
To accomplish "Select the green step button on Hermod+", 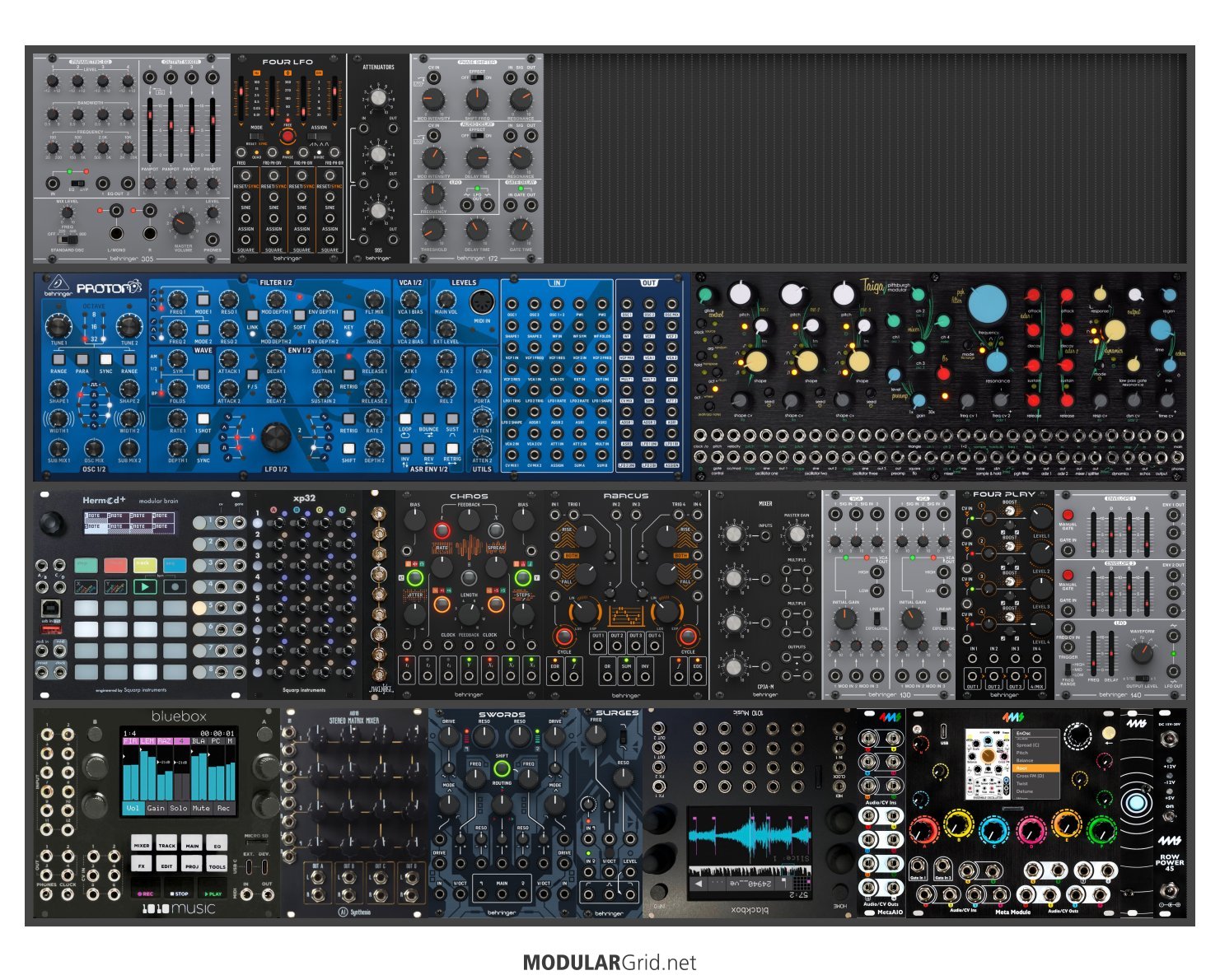I will click(86, 565).
